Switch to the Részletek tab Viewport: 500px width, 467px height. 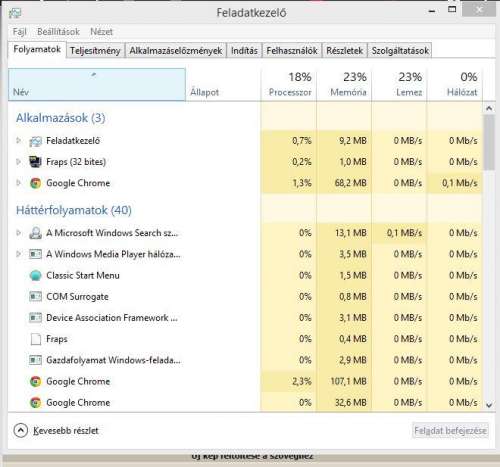344,51
